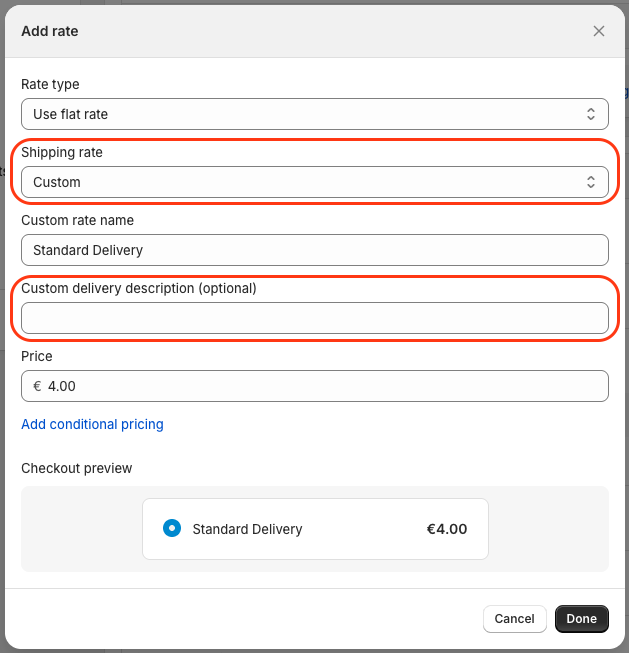Select the Price input showing 4.00
The image size is (629, 653).
(x=314, y=386)
